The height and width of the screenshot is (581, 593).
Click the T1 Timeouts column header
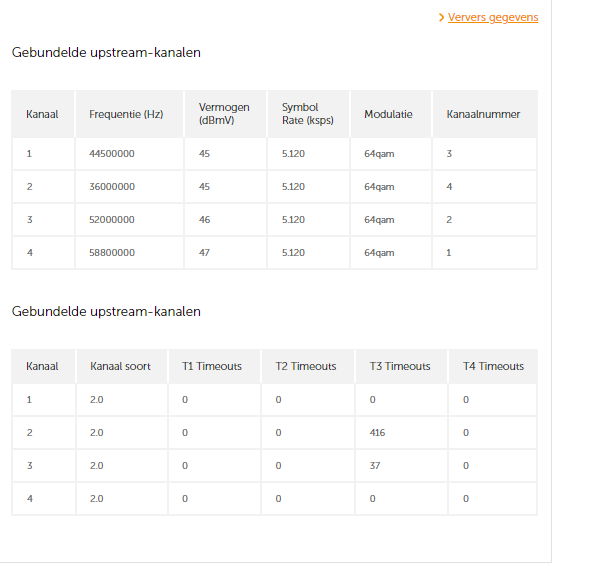(214, 366)
